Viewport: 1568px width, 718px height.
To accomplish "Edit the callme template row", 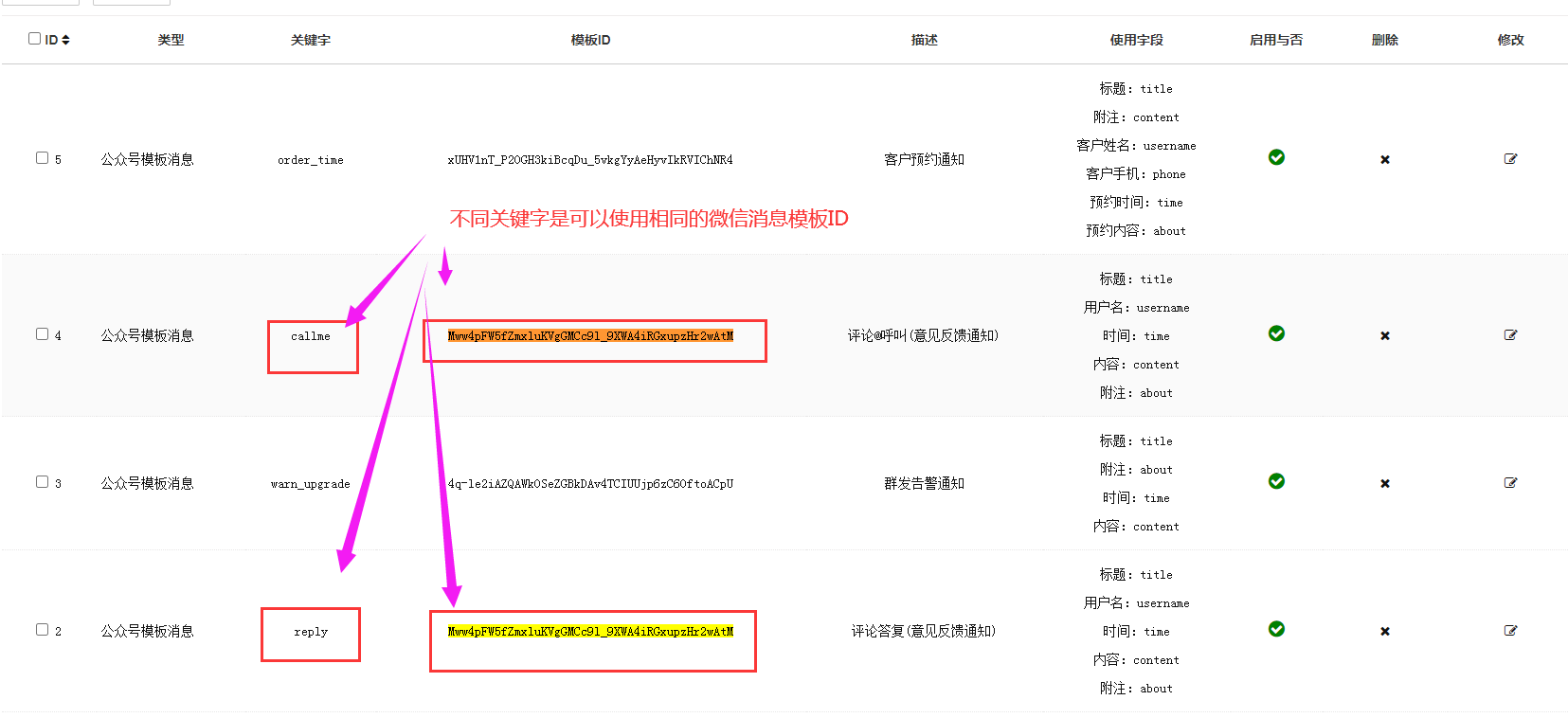I will click(x=1510, y=335).
